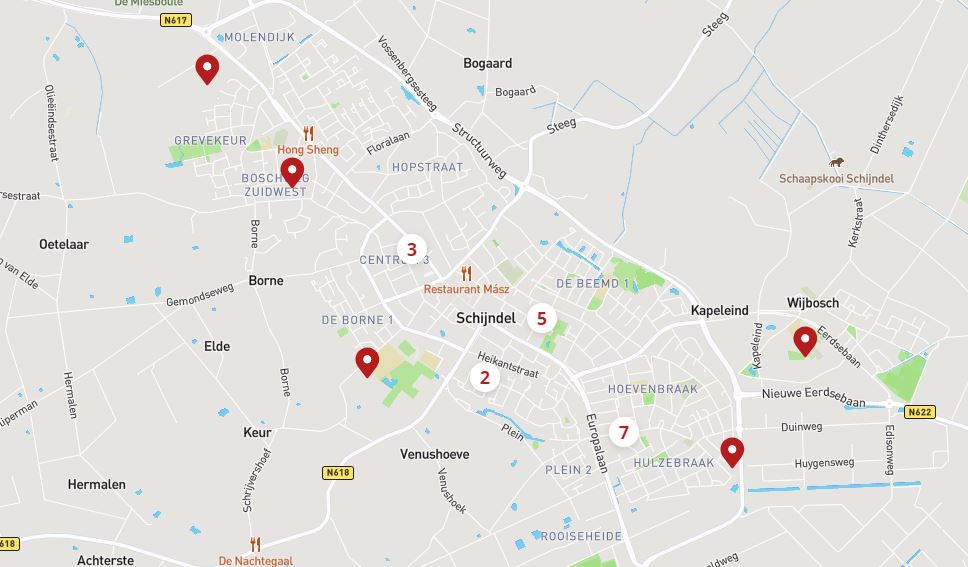Click the Bogaard place name
The width and height of the screenshot is (968, 567).
pos(488,63)
